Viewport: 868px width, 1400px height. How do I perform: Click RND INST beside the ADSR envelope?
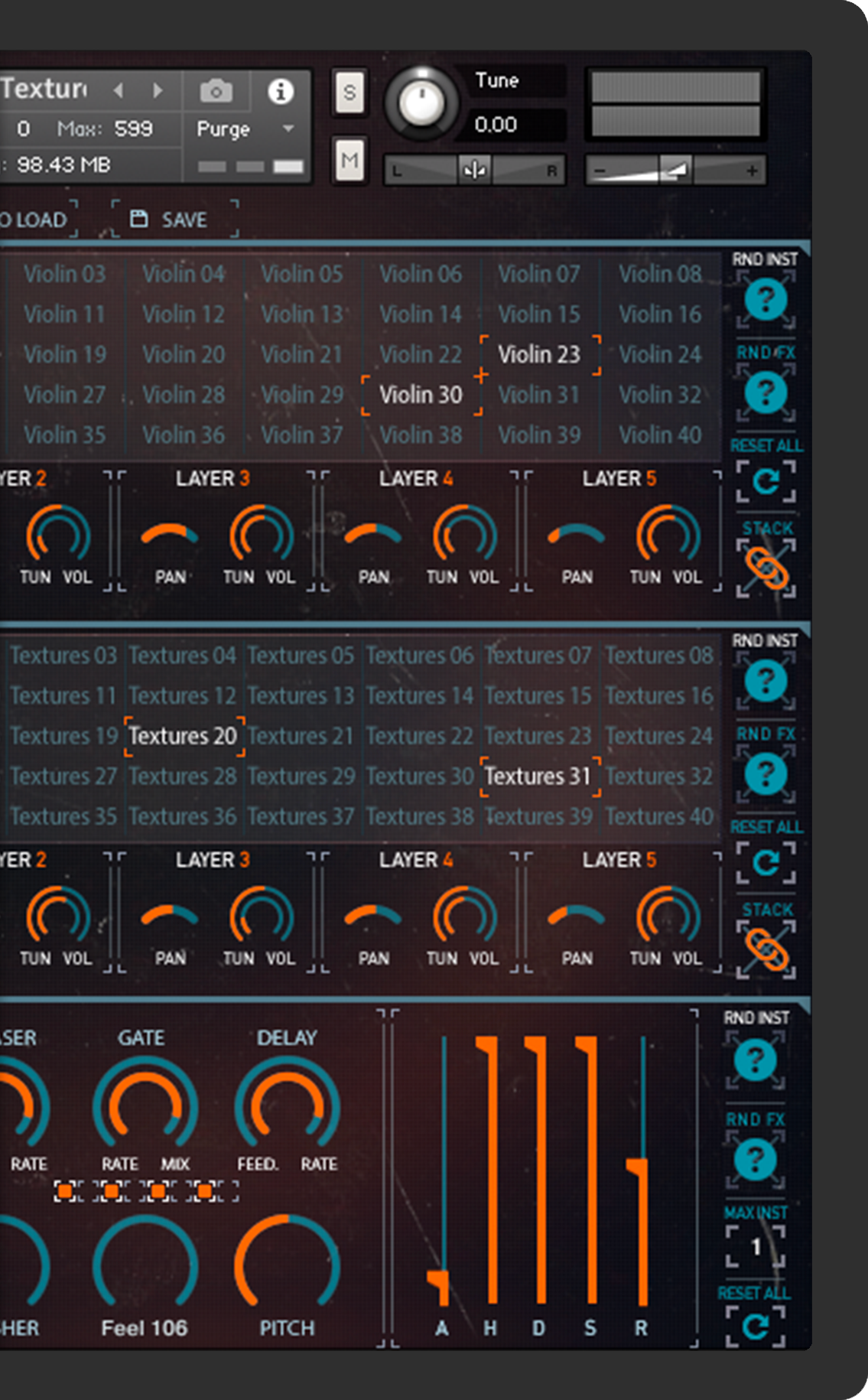(755, 1060)
